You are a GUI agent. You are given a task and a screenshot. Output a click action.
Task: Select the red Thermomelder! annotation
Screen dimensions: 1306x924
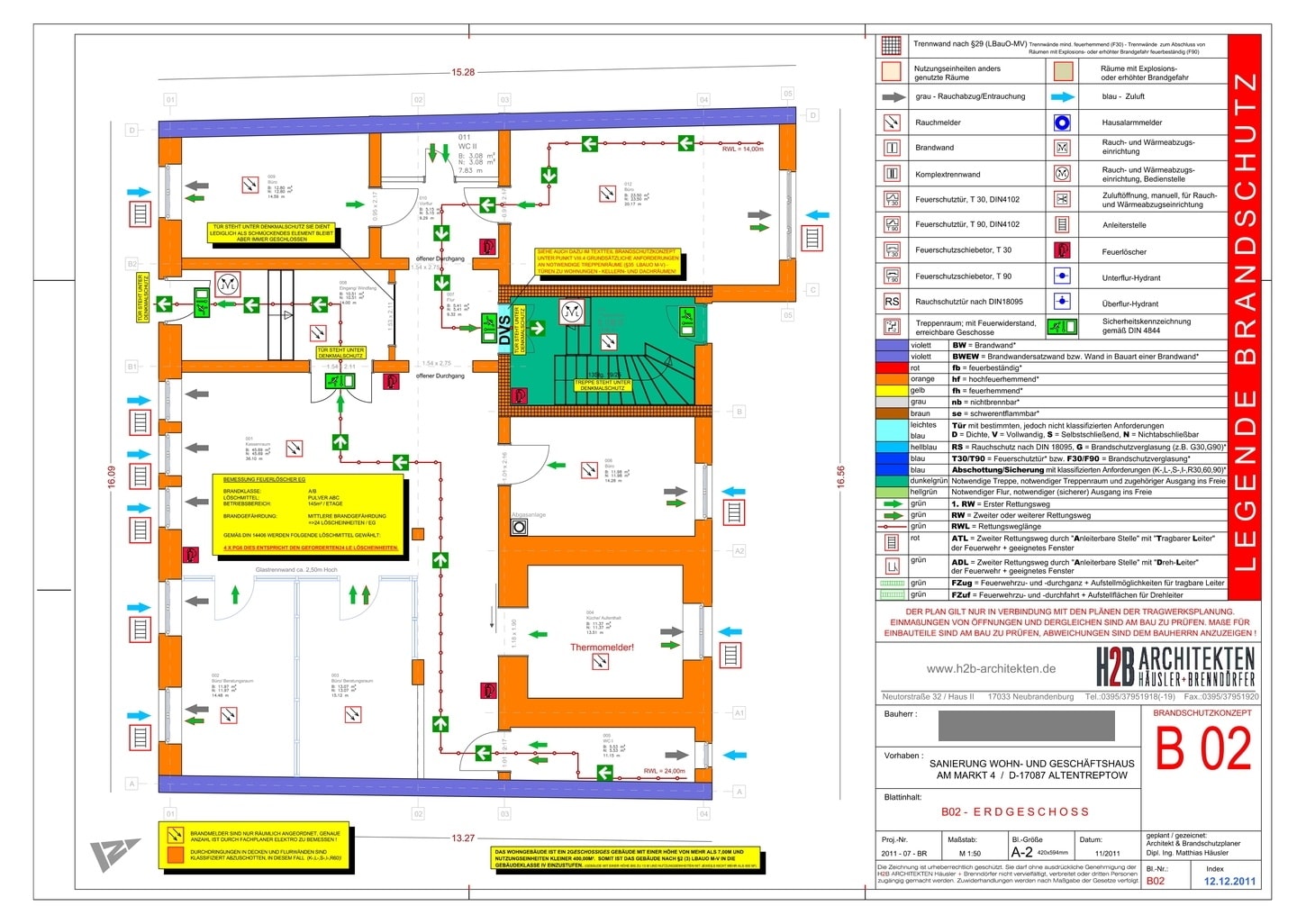click(602, 647)
